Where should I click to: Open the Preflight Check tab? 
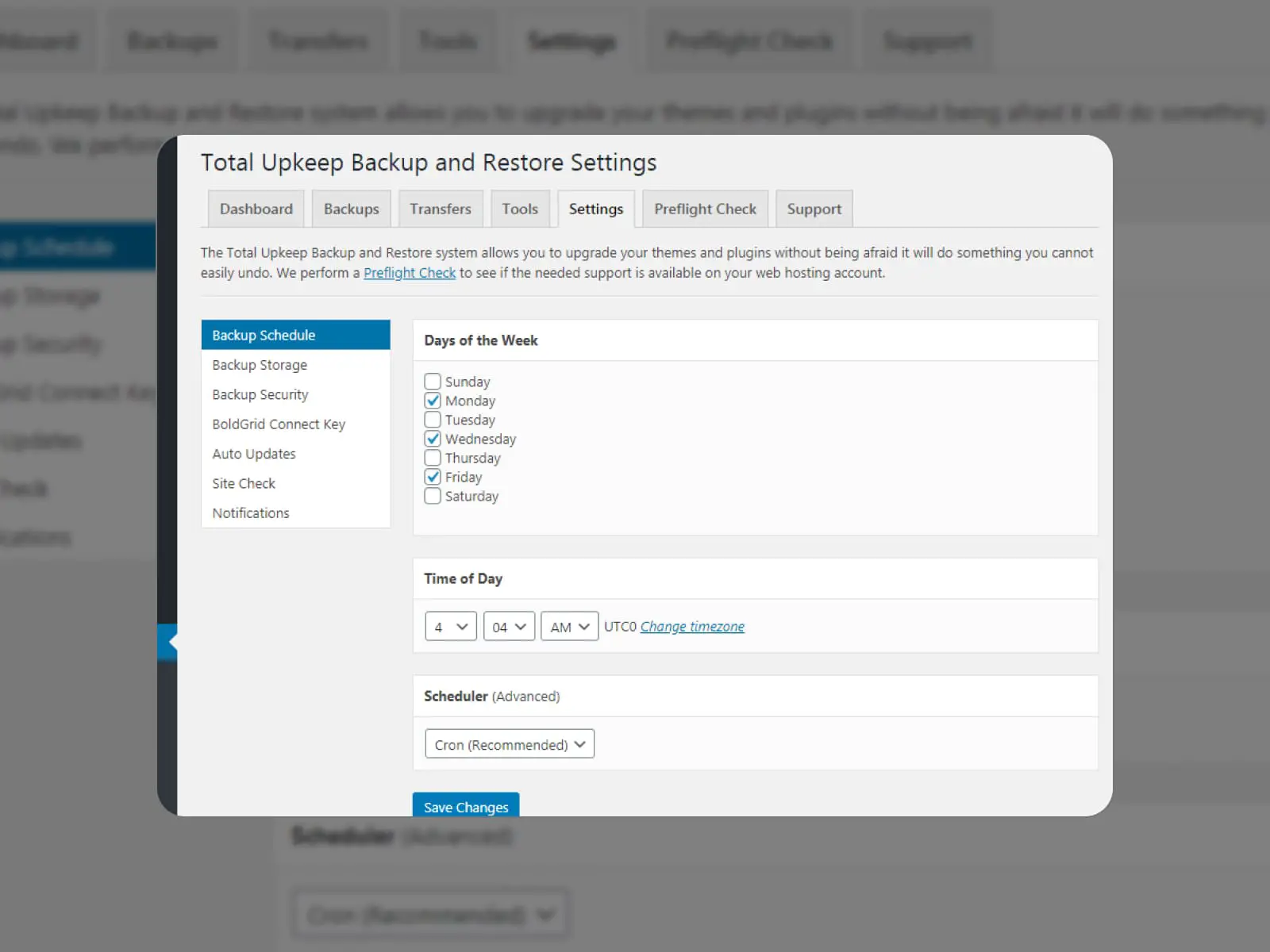pyautogui.click(x=705, y=209)
